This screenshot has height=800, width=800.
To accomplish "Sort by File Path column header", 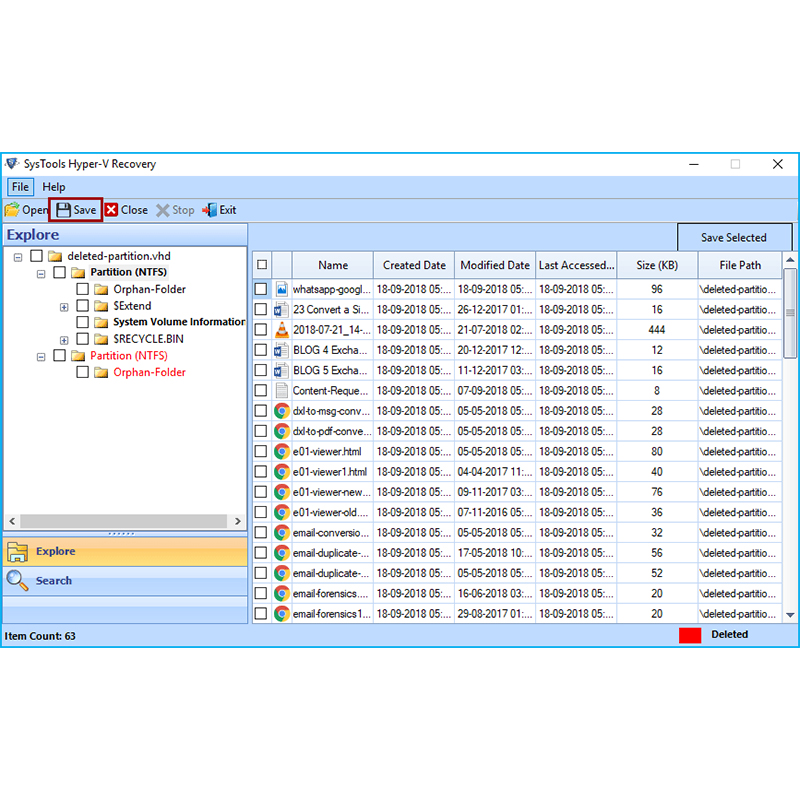I will click(x=740, y=265).
